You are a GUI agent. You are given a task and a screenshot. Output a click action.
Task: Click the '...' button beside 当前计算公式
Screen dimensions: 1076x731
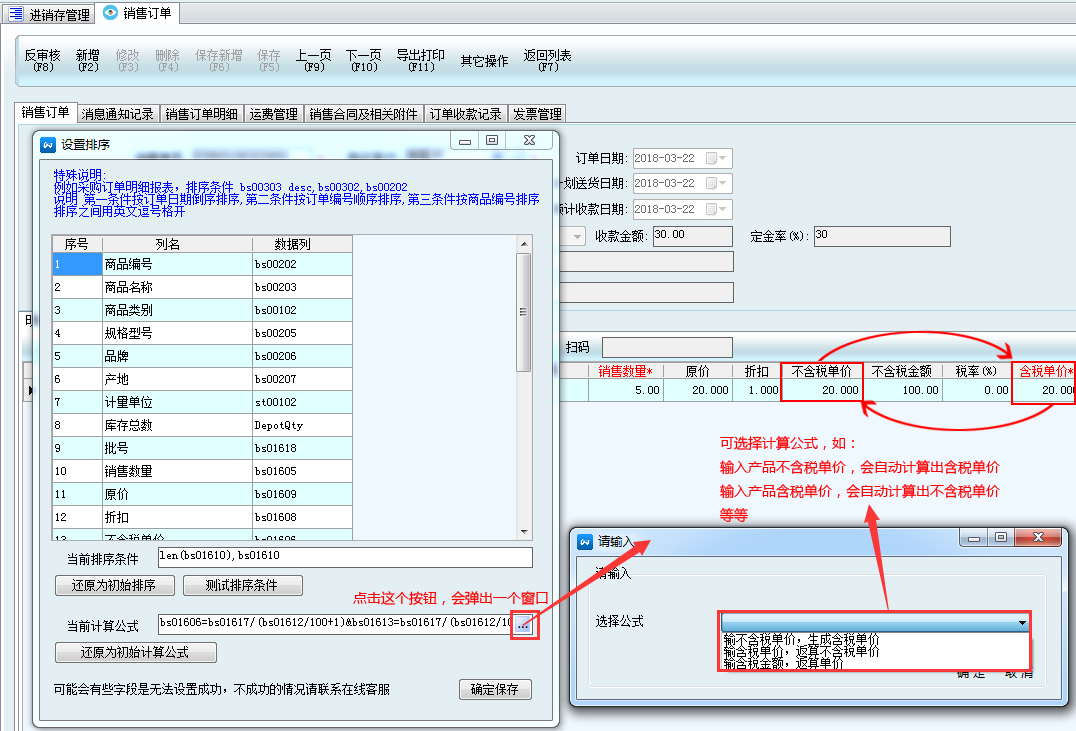click(525, 625)
